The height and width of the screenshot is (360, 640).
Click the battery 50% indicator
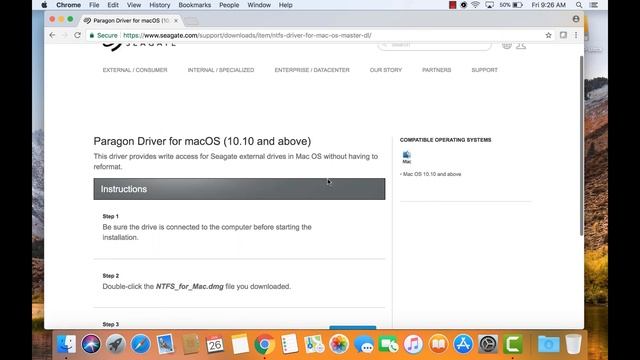coord(511,5)
